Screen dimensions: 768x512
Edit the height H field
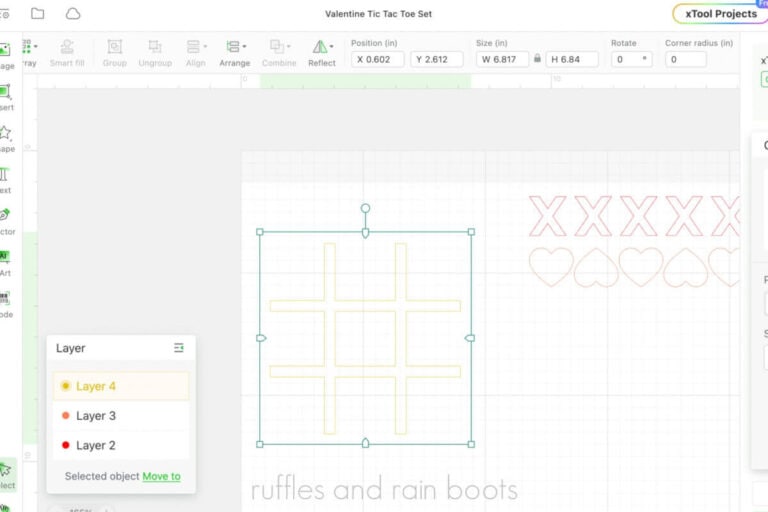(572, 59)
